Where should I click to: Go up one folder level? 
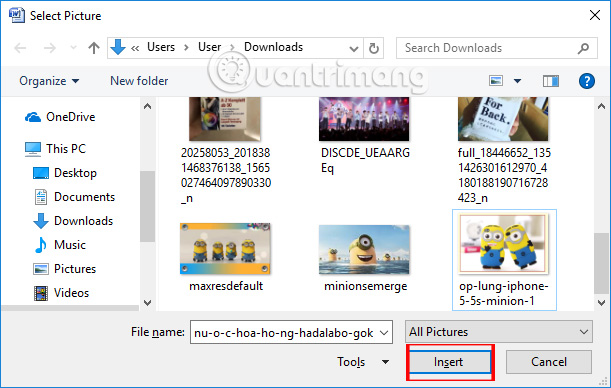[94, 48]
